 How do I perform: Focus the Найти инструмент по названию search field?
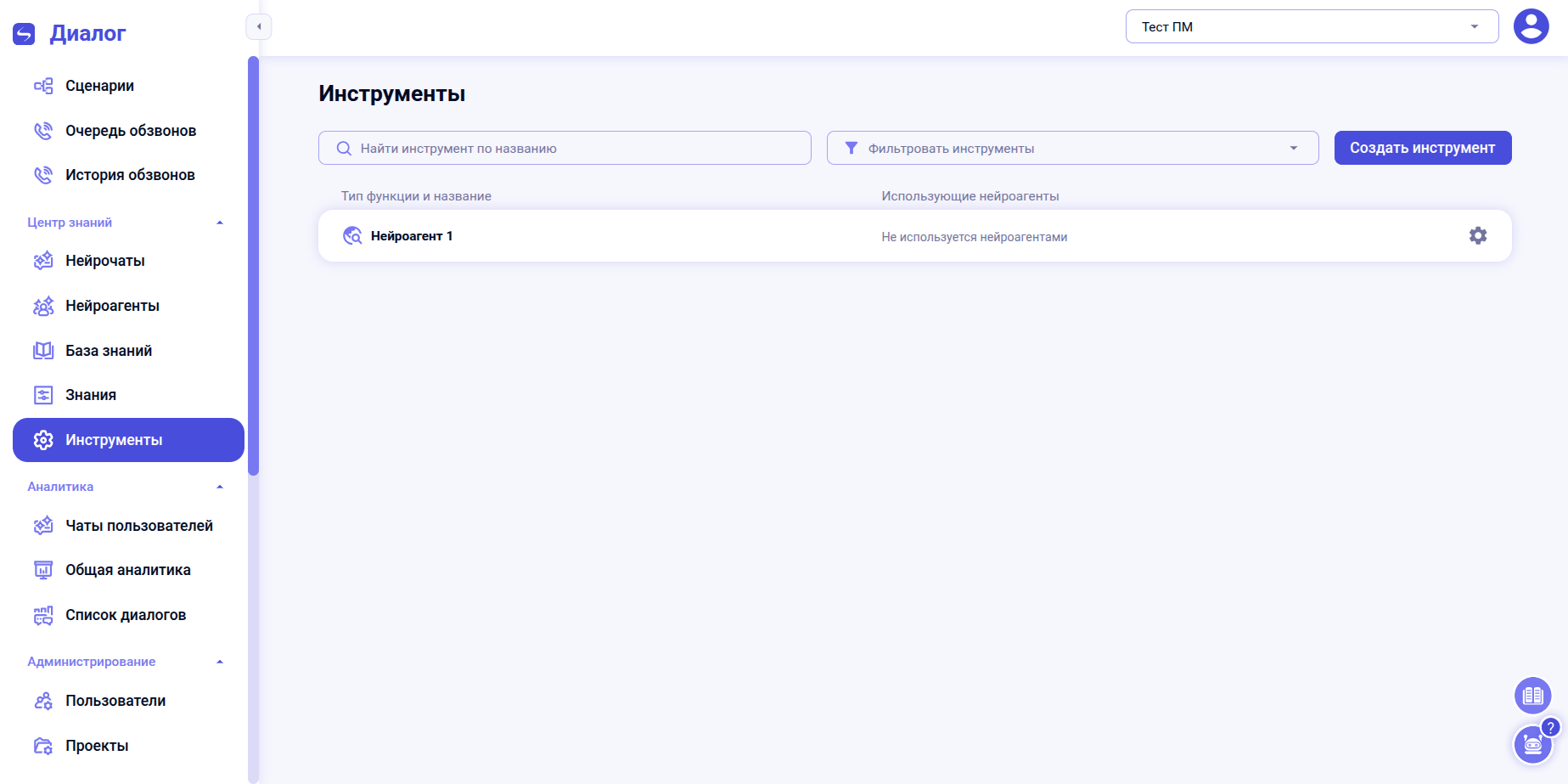coord(565,148)
